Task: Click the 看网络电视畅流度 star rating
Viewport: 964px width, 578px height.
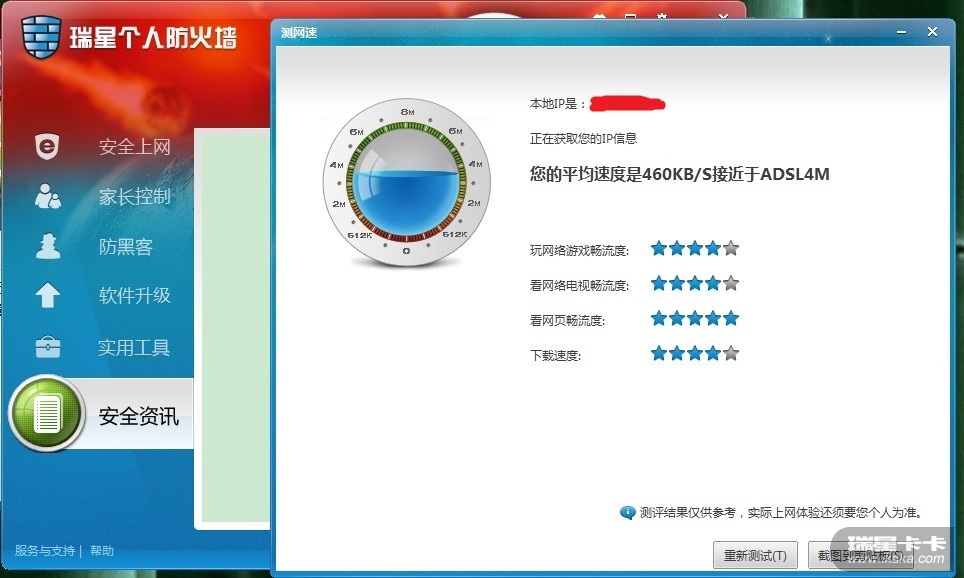Action: [695, 283]
